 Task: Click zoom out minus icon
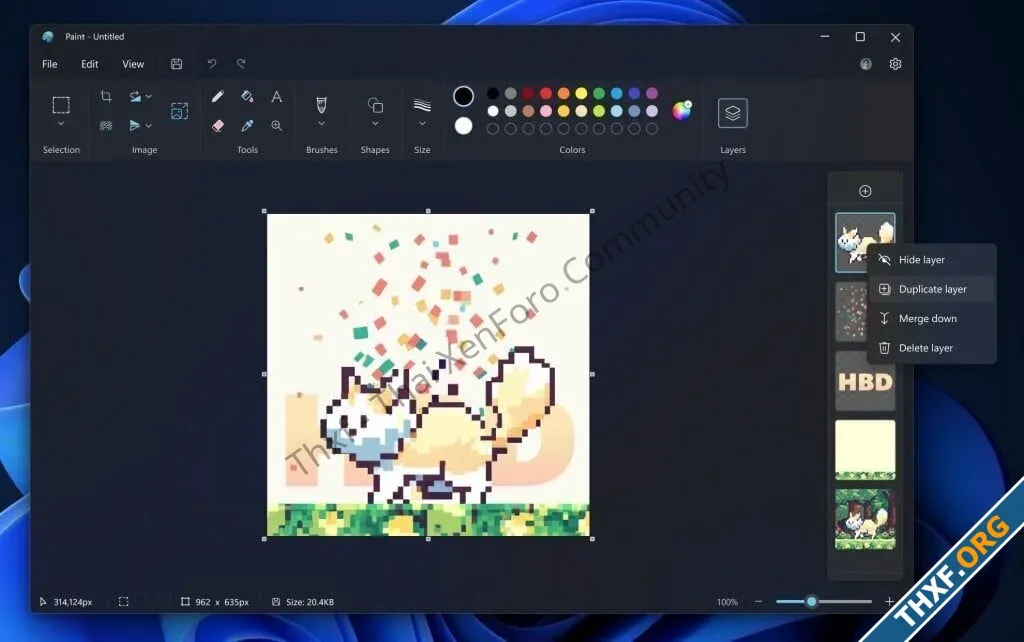tap(758, 602)
